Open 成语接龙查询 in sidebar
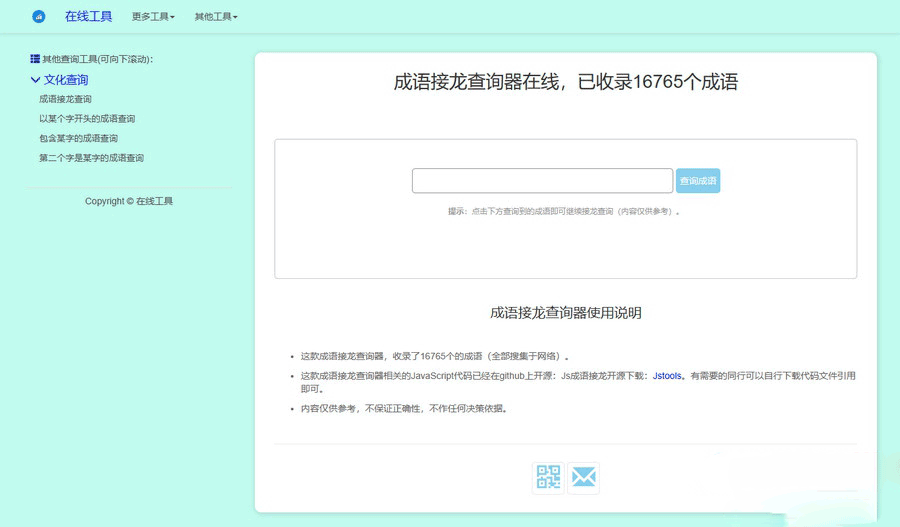The width and height of the screenshot is (900, 527). point(65,99)
